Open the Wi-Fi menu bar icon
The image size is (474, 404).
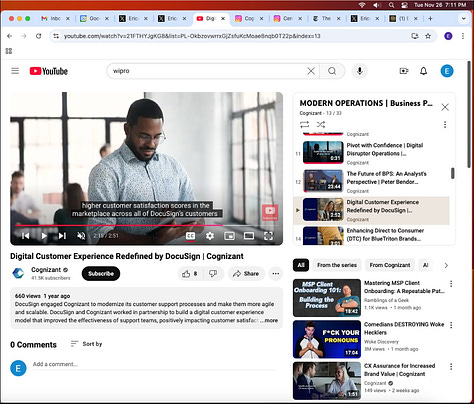pyautogui.click(x=362, y=5)
